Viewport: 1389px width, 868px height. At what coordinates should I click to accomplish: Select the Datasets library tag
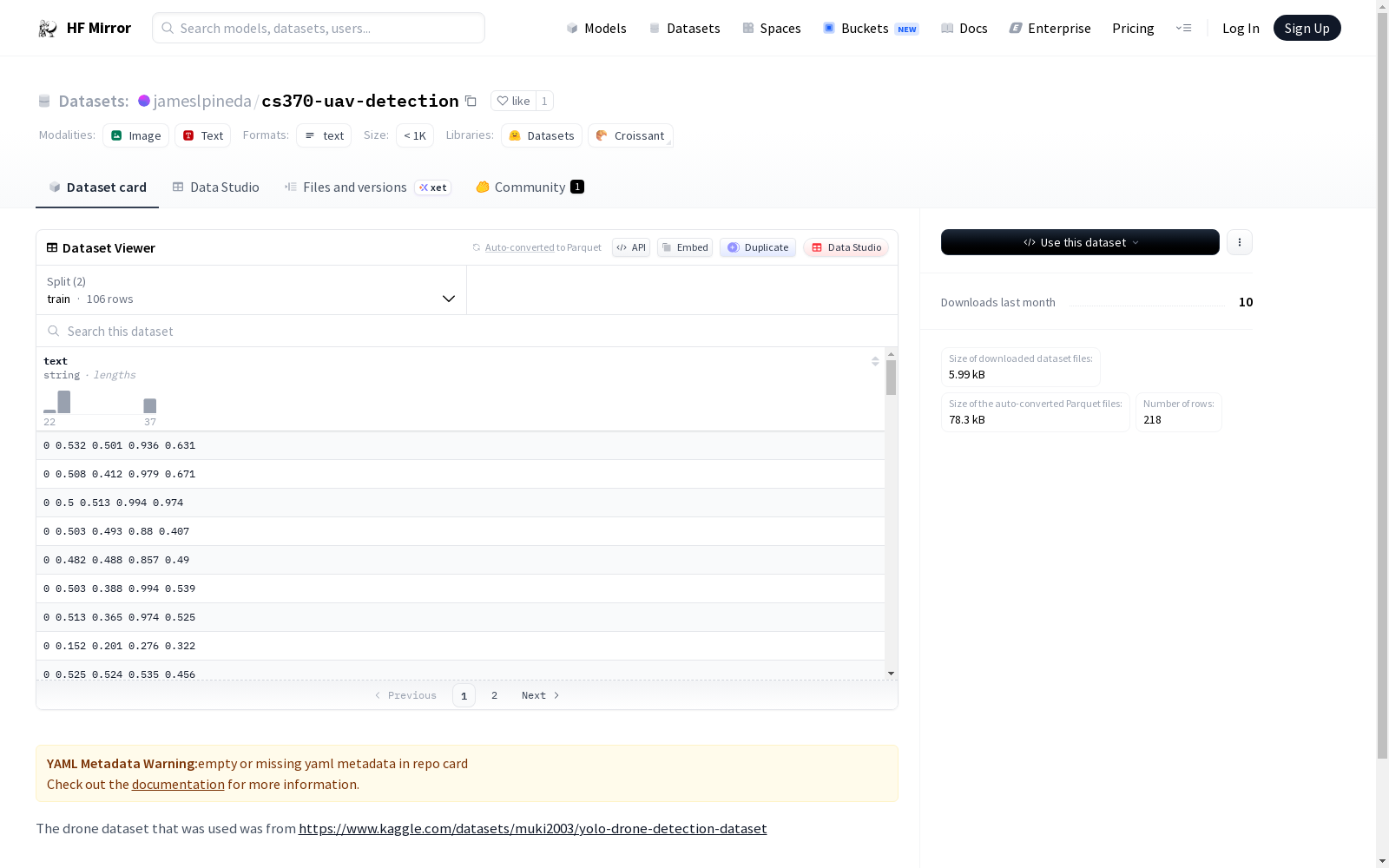(x=541, y=135)
